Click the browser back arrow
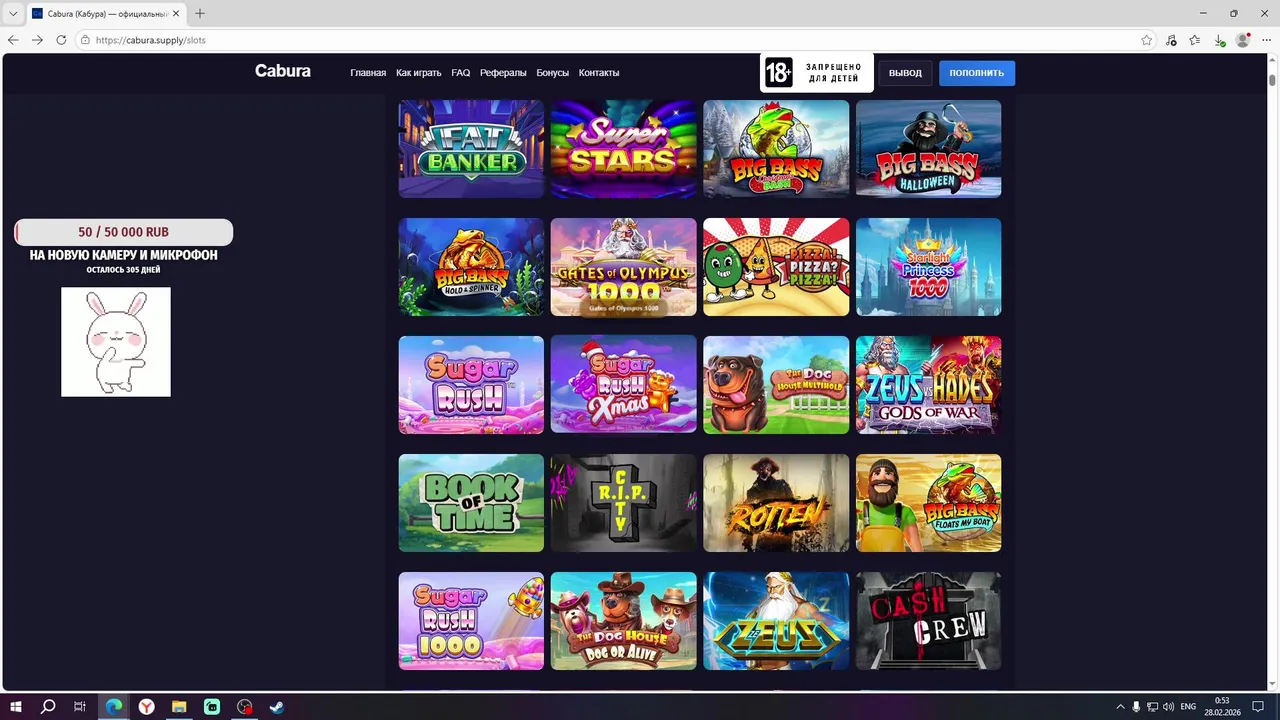Viewport: 1280px width, 720px height. (x=13, y=40)
